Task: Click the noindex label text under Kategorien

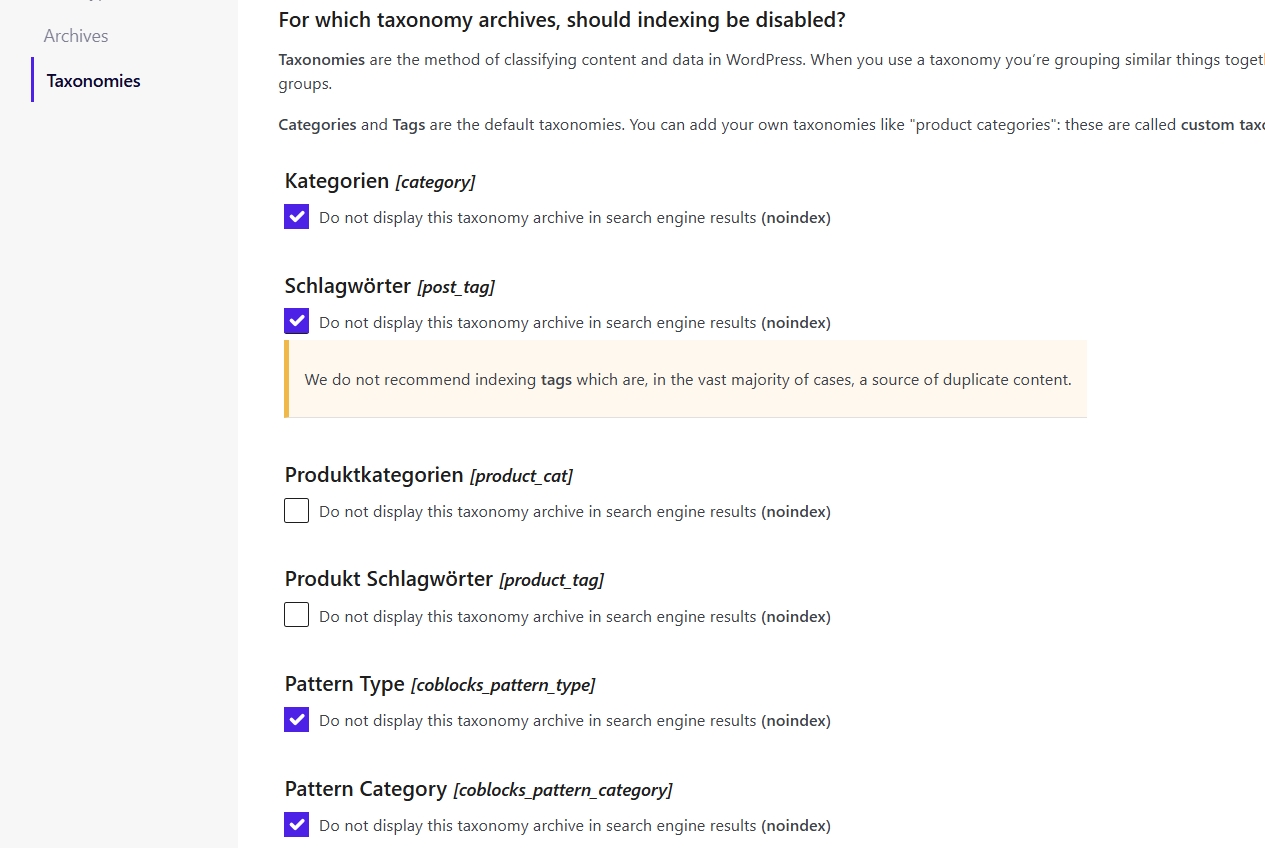Action: [x=574, y=218]
